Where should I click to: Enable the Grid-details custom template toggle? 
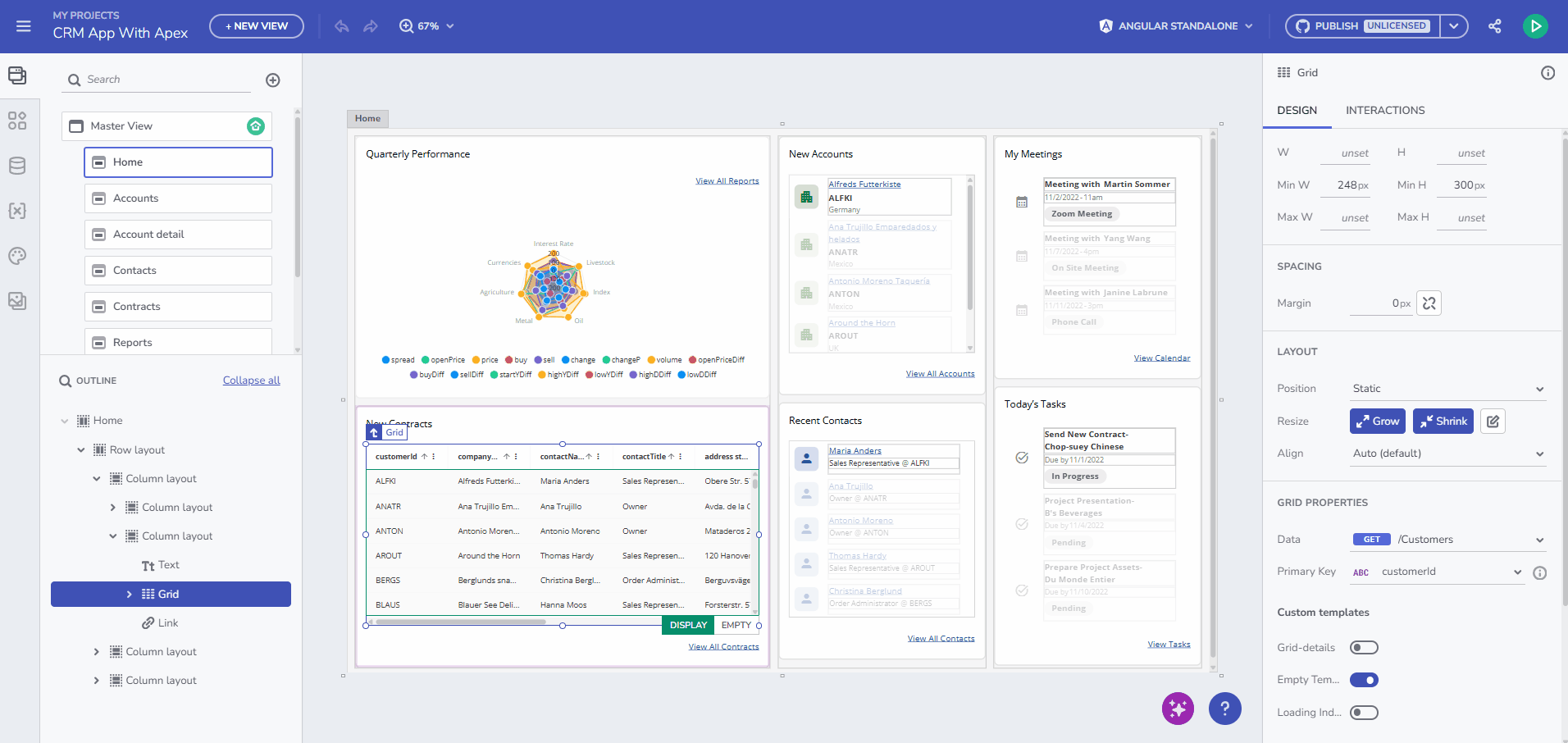[x=1364, y=648]
